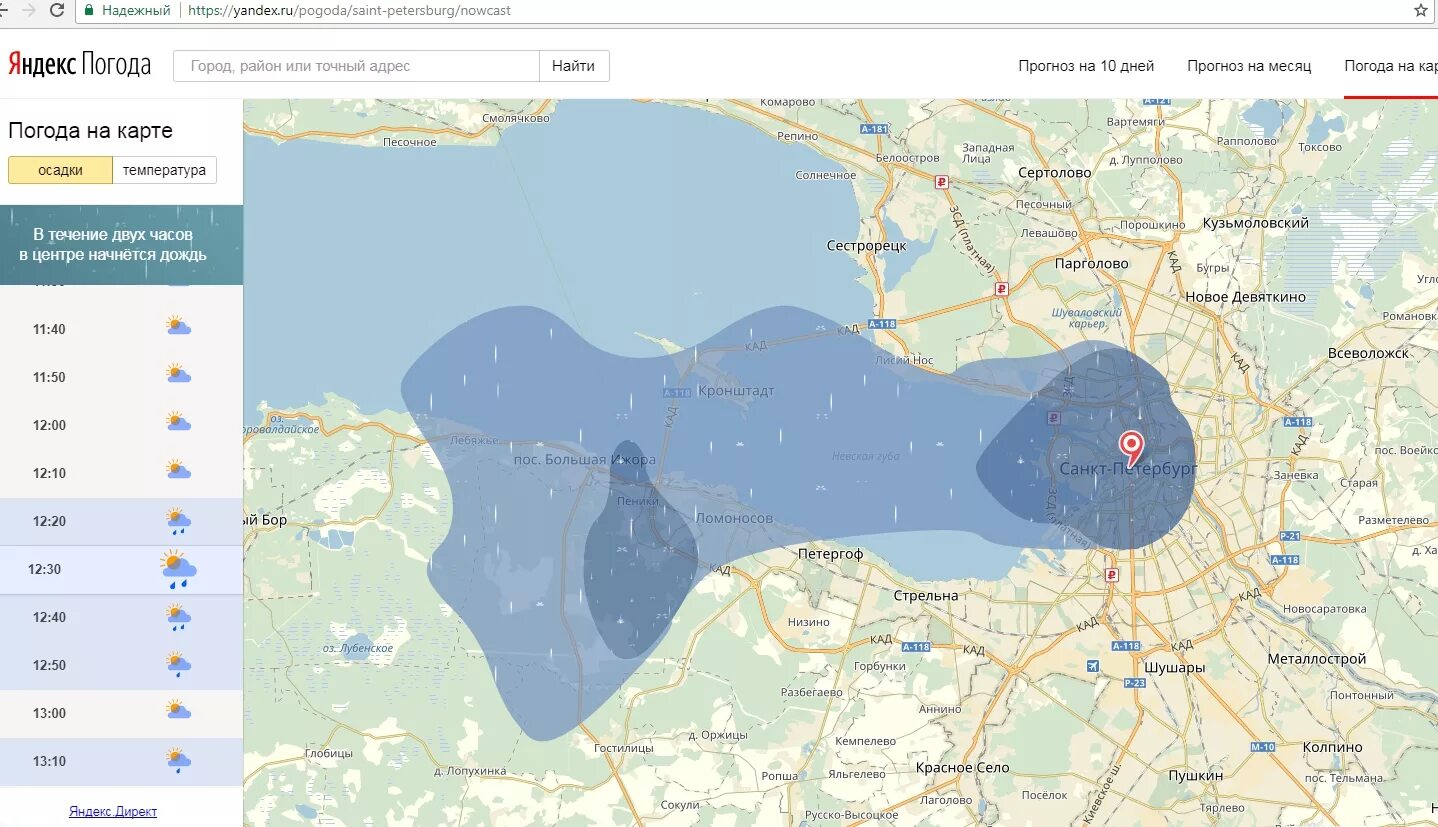Click the rain alert banner
Screen dimensions: 1438x827
(121, 245)
